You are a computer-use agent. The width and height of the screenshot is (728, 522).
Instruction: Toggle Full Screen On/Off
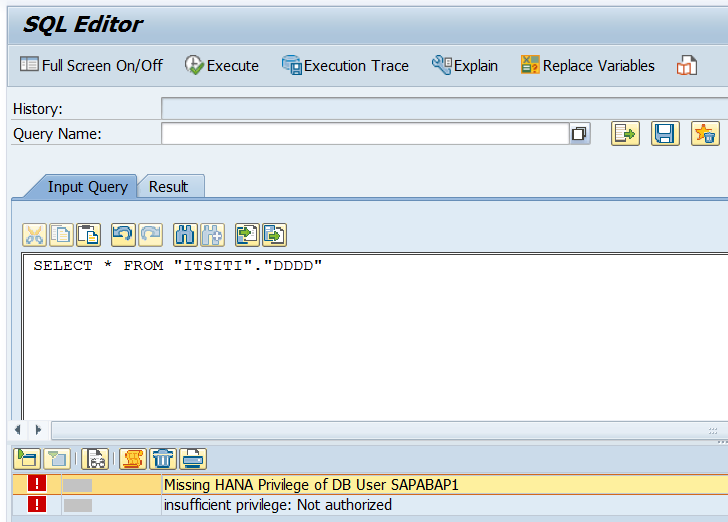point(91,65)
